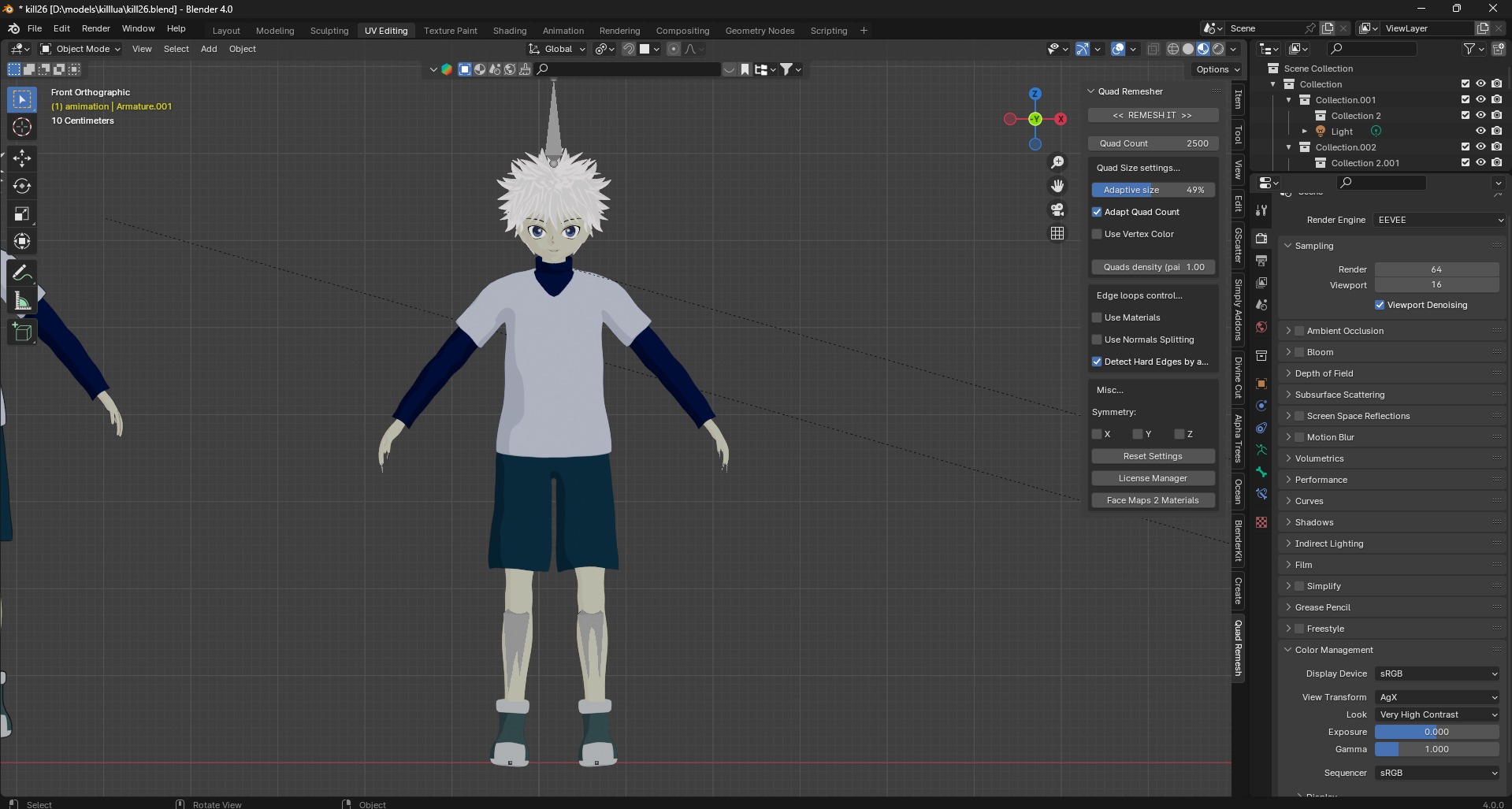
Task: Open the Render Engine dropdown
Action: click(x=1440, y=220)
